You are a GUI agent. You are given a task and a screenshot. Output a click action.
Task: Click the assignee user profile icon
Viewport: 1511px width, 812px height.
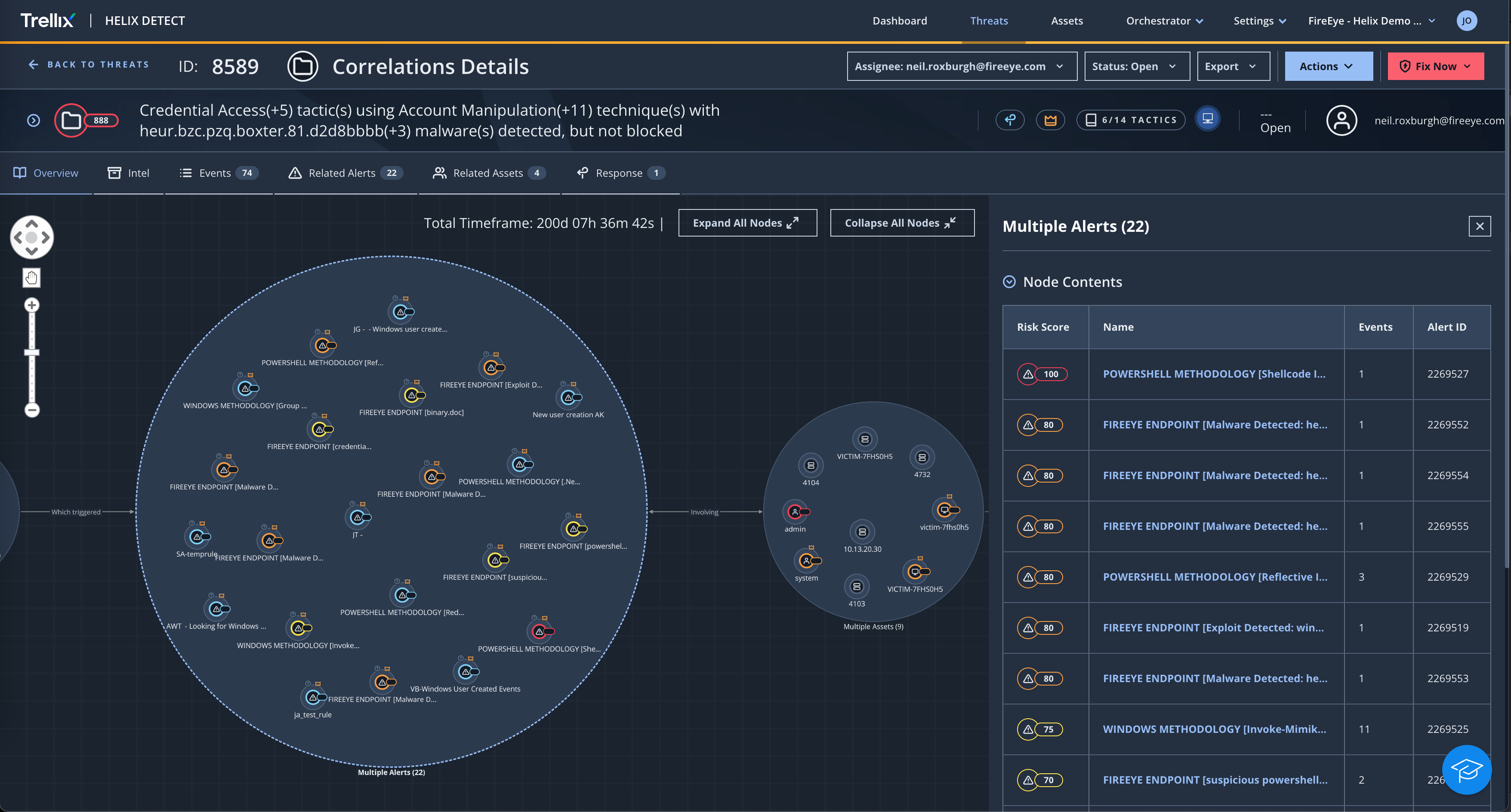pos(1341,120)
